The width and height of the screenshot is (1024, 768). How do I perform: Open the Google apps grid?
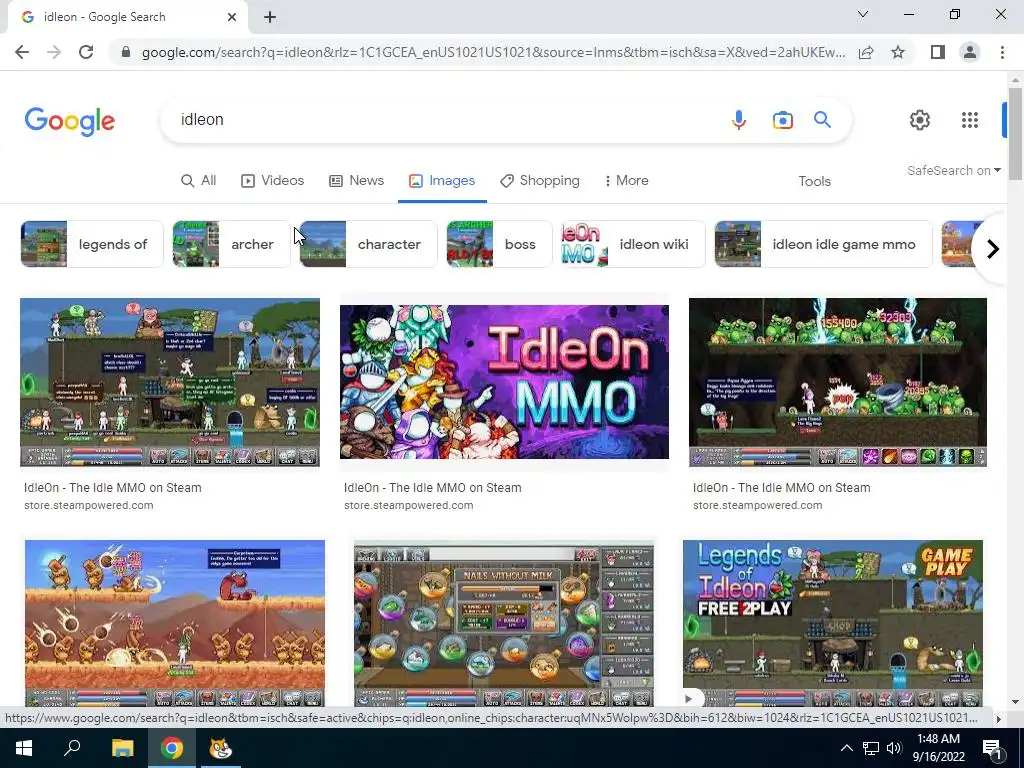970,120
